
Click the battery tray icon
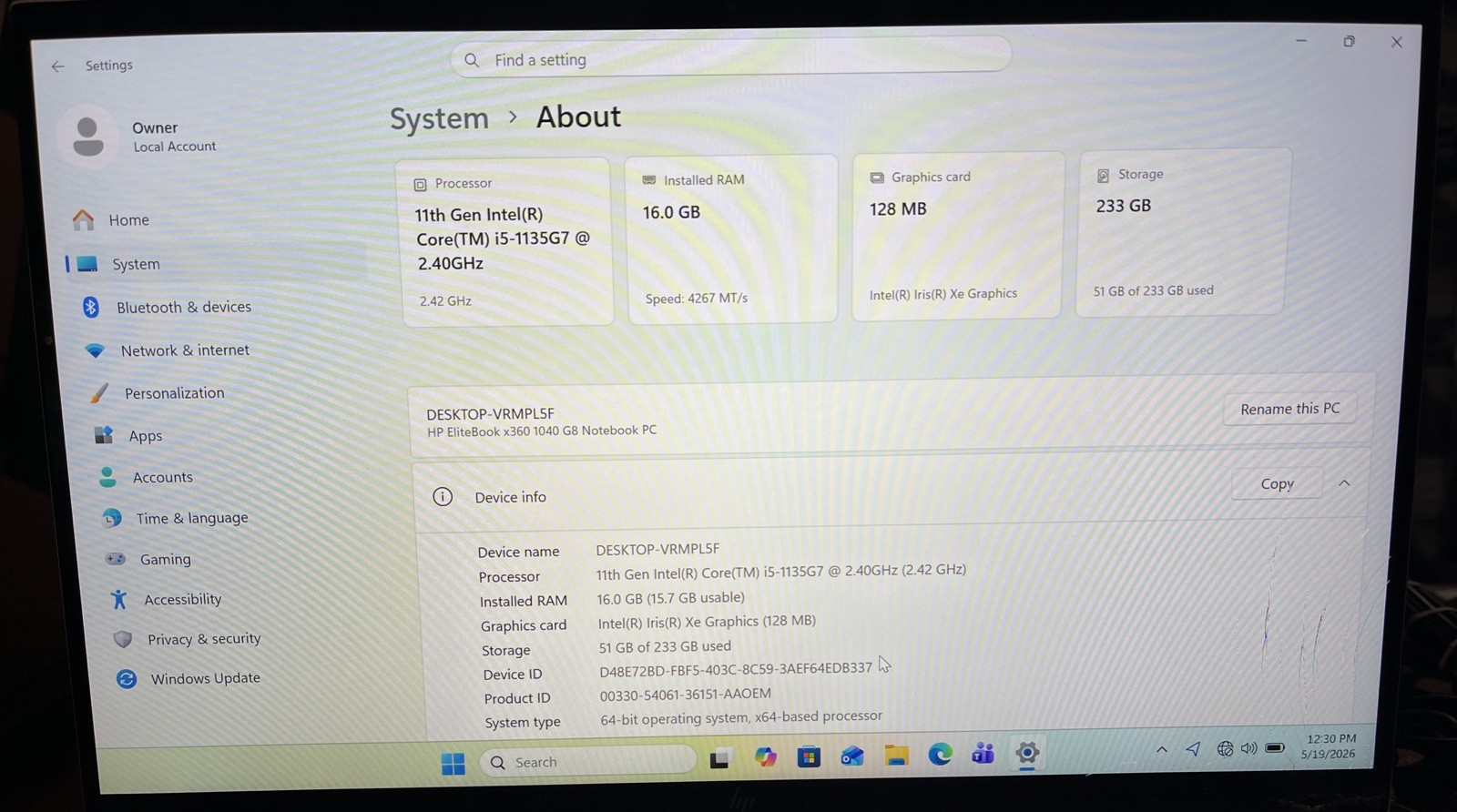point(1275,748)
